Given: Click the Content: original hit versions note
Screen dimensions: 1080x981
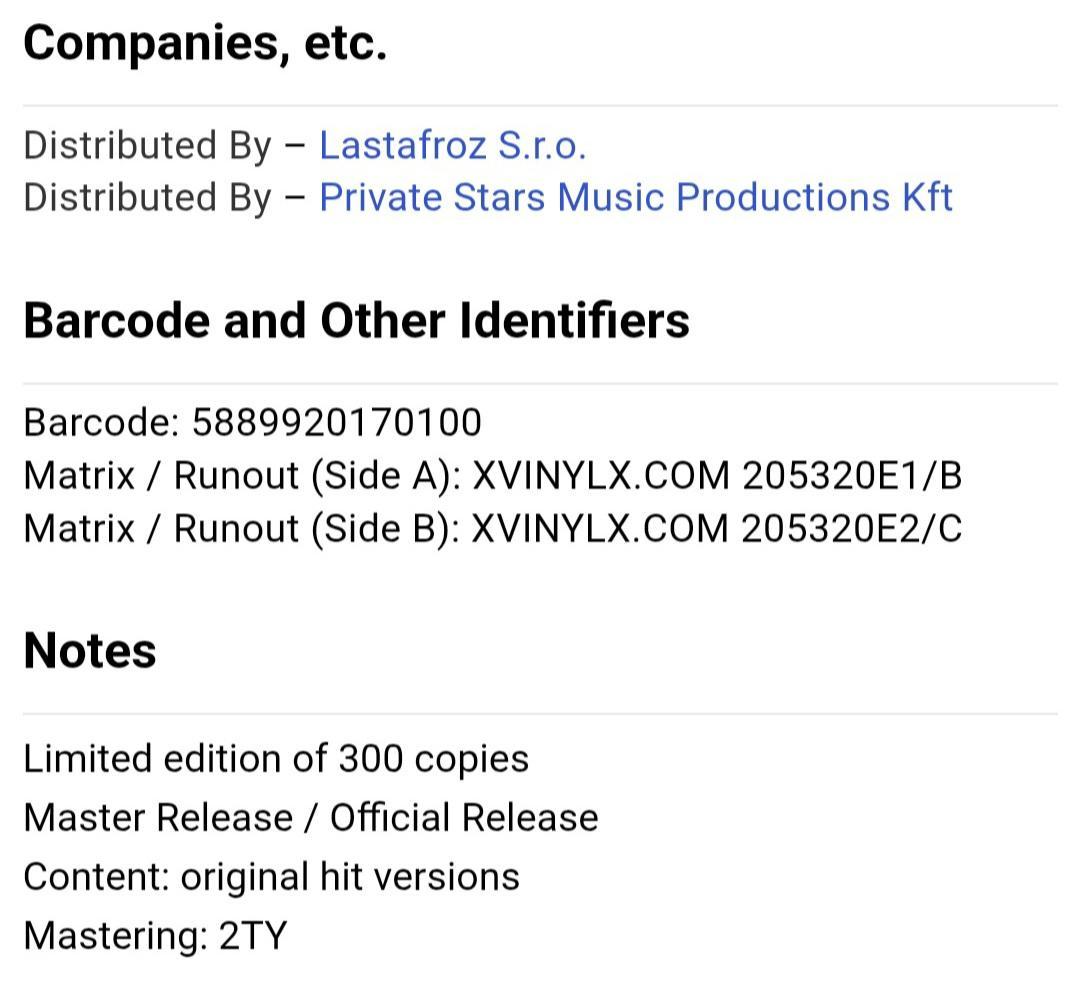Looking at the screenshot, I should pyautogui.click(x=271, y=877).
